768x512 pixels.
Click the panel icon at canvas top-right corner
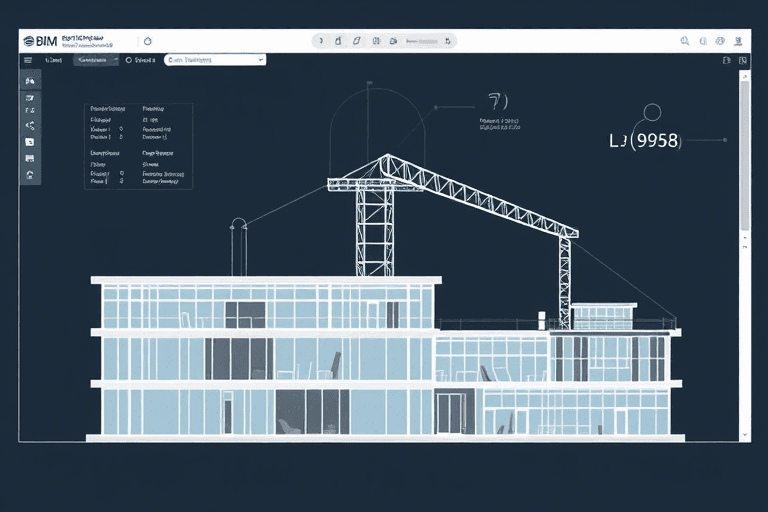(740, 60)
